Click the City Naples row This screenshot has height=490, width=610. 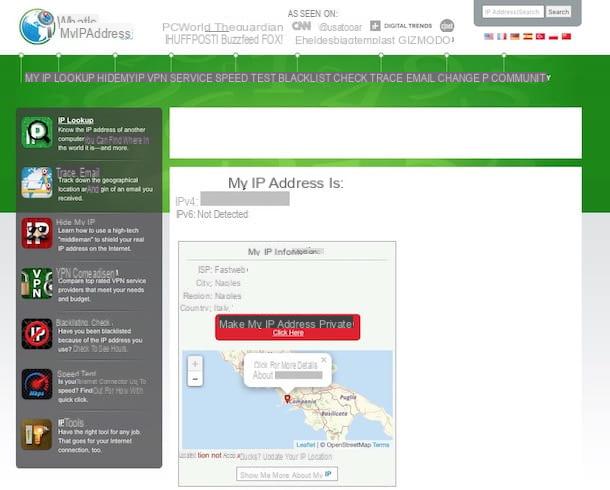pyautogui.click(x=218, y=283)
